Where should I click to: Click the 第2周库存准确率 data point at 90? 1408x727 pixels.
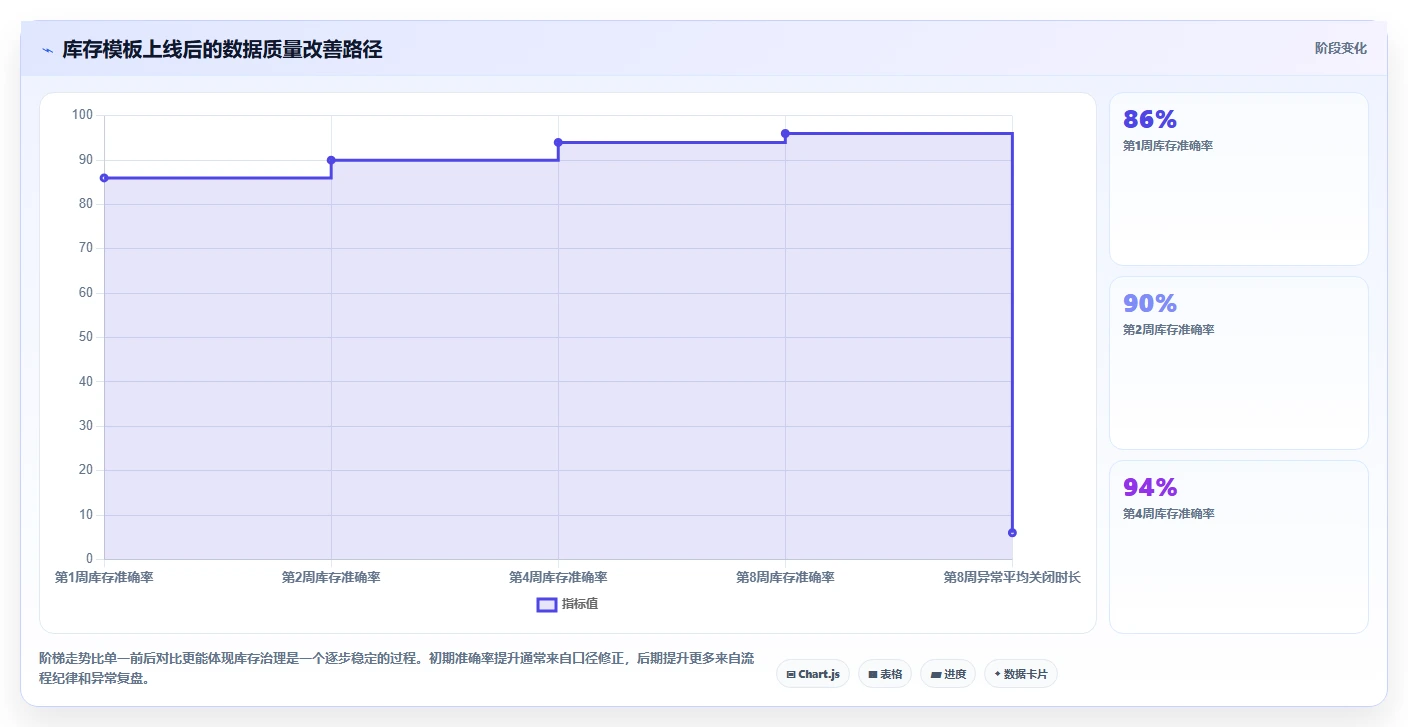pos(331,160)
